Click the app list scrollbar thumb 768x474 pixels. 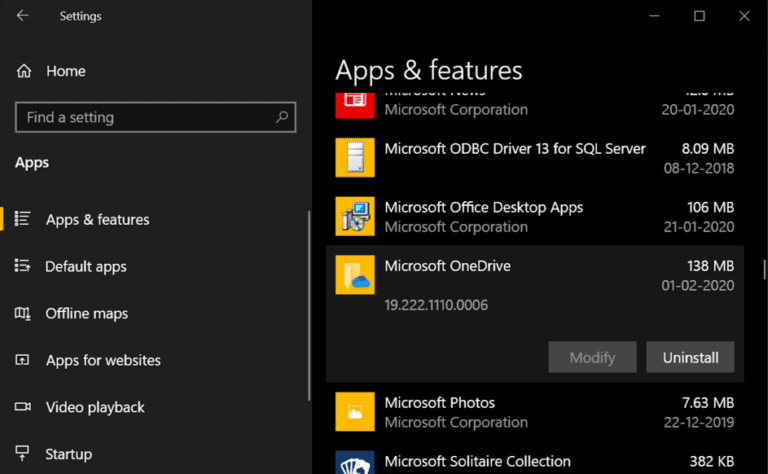(764, 270)
